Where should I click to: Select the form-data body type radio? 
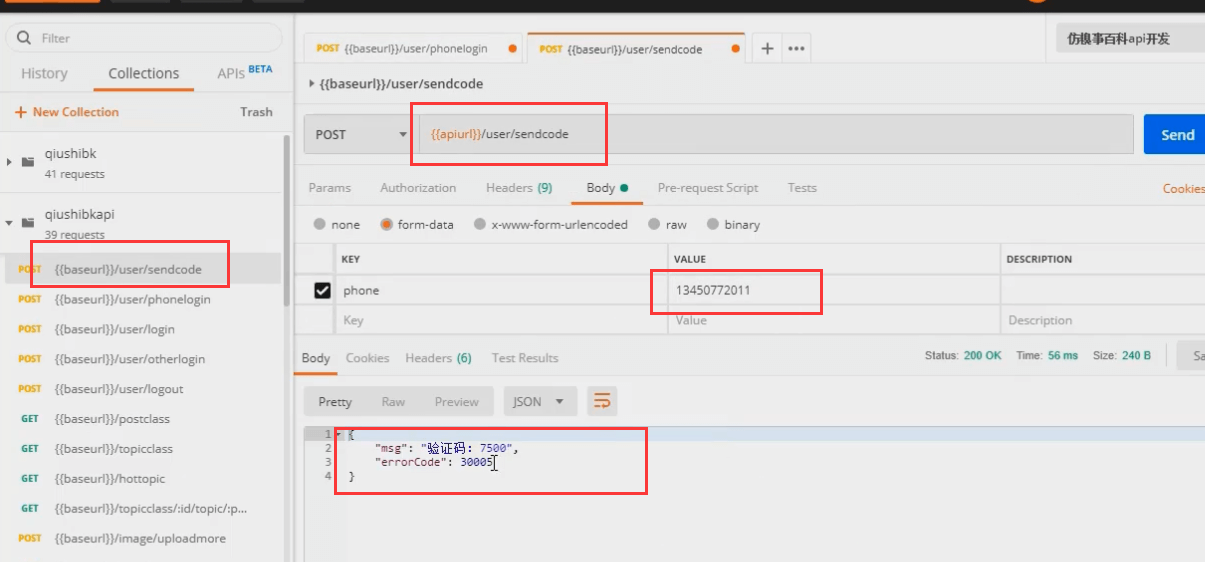(x=386, y=225)
